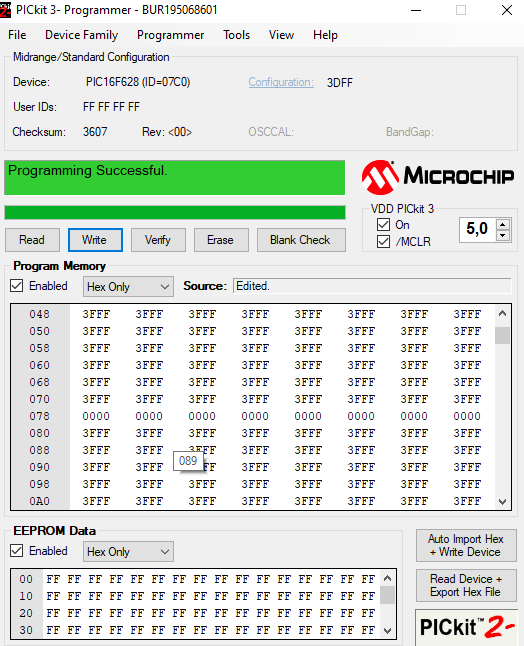Screen dimensions: 524x646
Task: Open the Help menu
Action: pyautogui.click(x=325, y=35)
